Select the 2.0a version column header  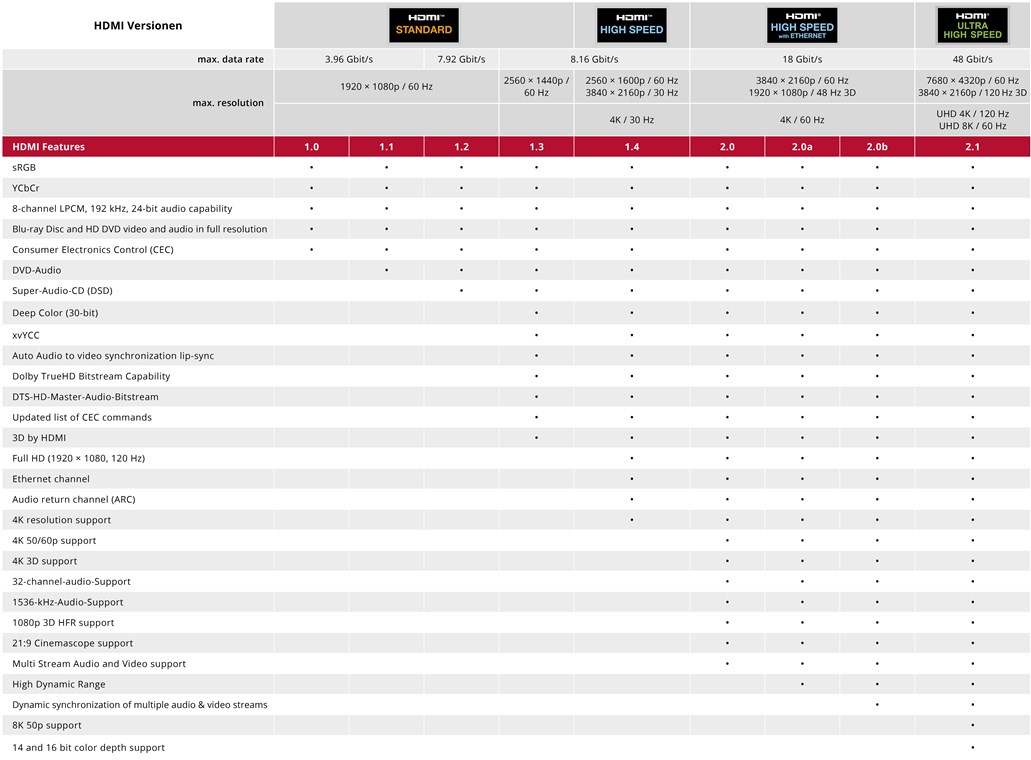(x=802, y=147)
